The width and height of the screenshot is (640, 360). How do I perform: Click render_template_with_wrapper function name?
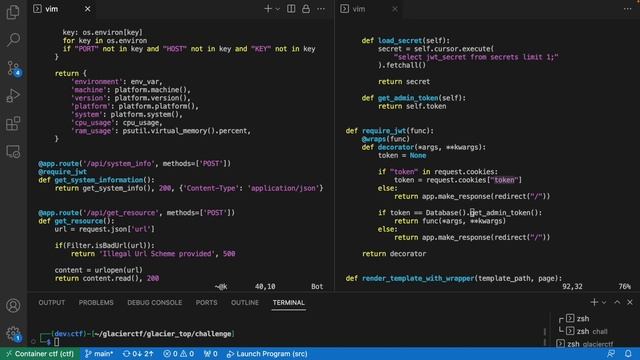point(418,278)
